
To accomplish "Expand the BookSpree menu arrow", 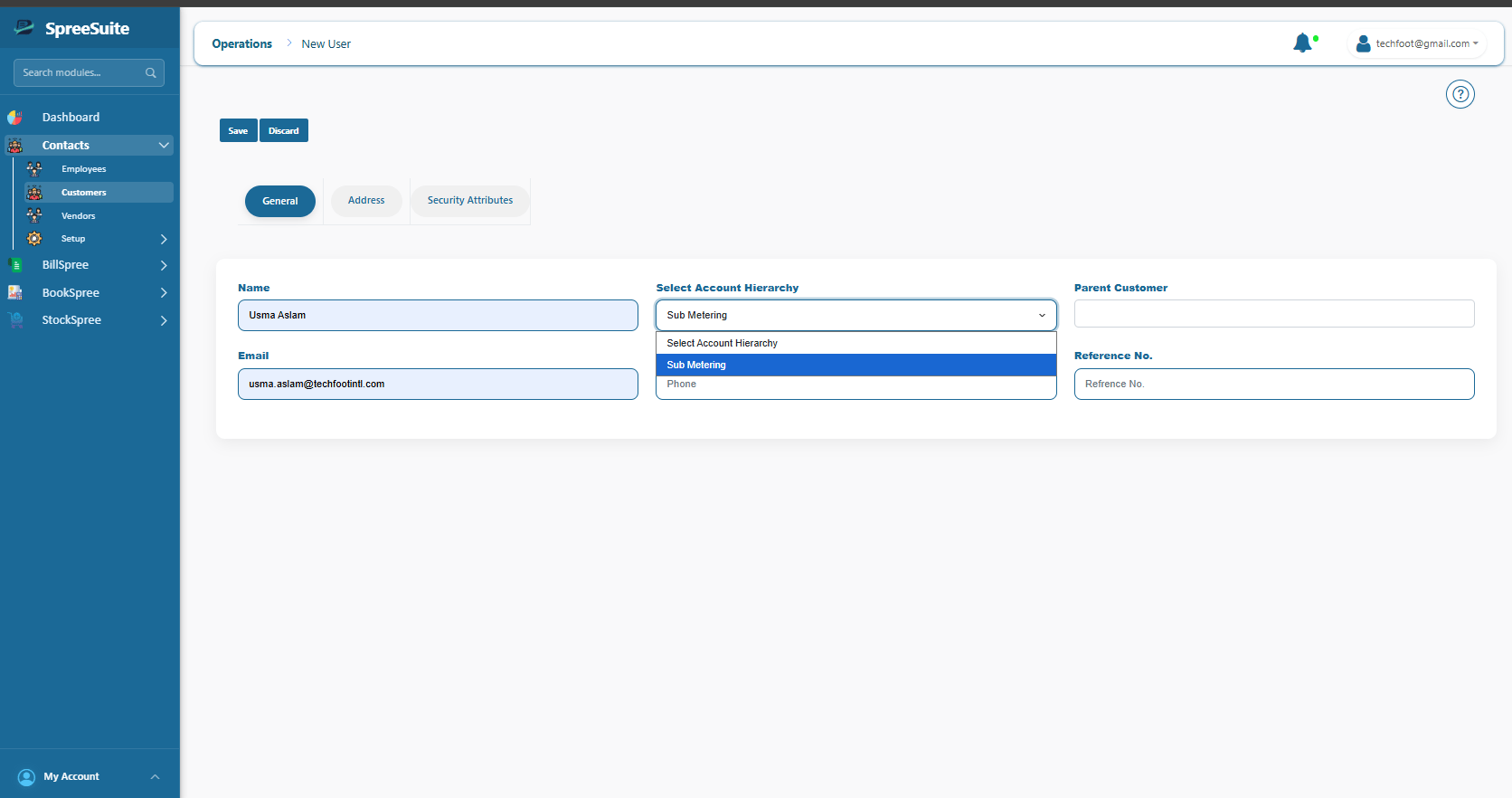I will coord(164,292).
